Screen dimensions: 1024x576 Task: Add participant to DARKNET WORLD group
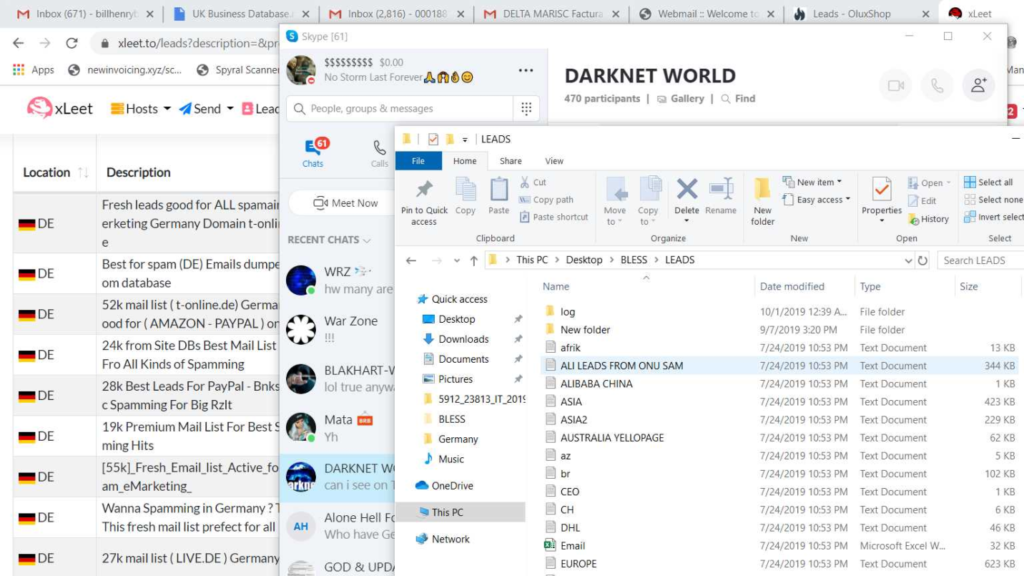(978, 86)
